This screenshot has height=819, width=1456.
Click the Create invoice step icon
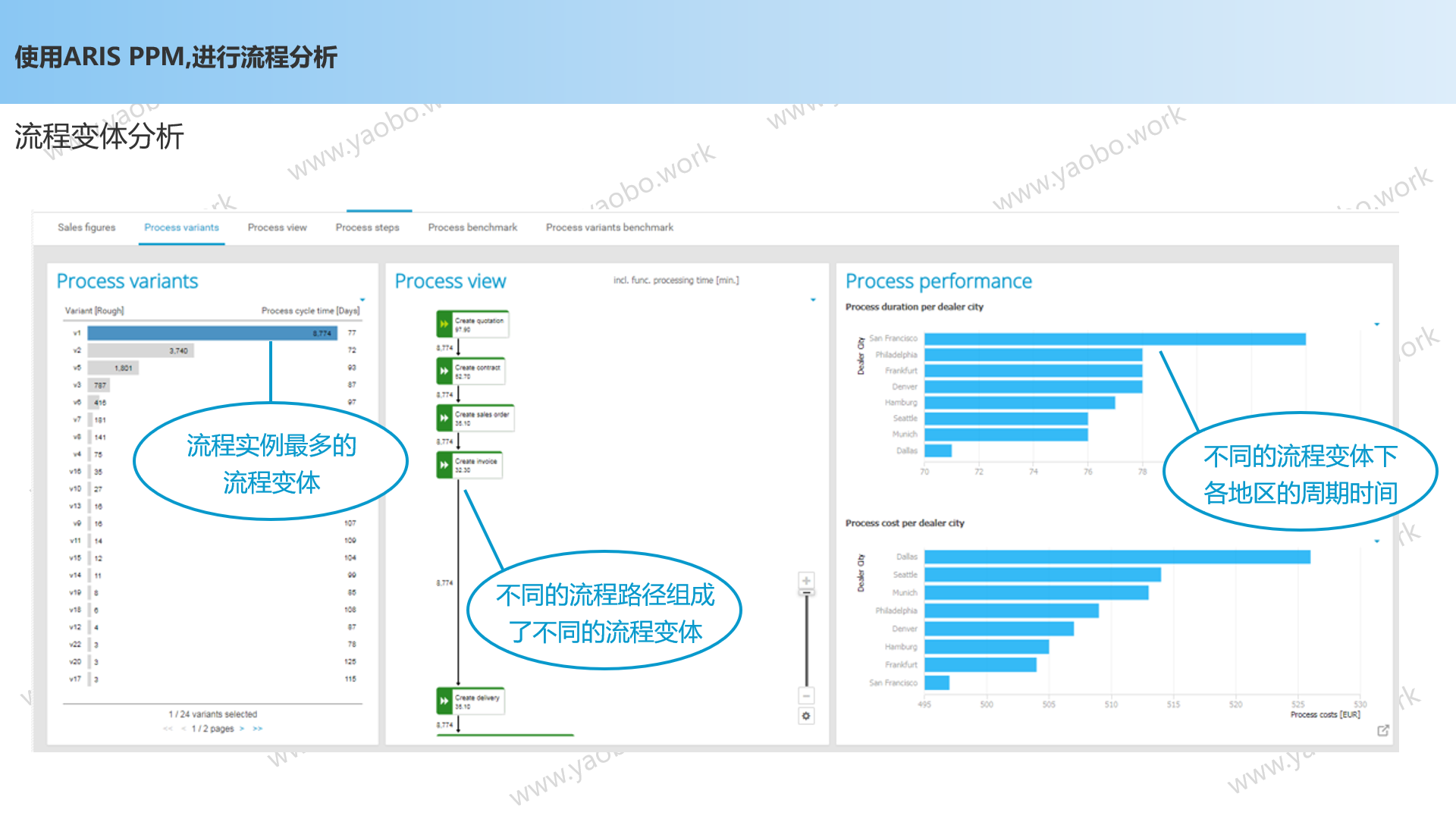coord(444,465)
